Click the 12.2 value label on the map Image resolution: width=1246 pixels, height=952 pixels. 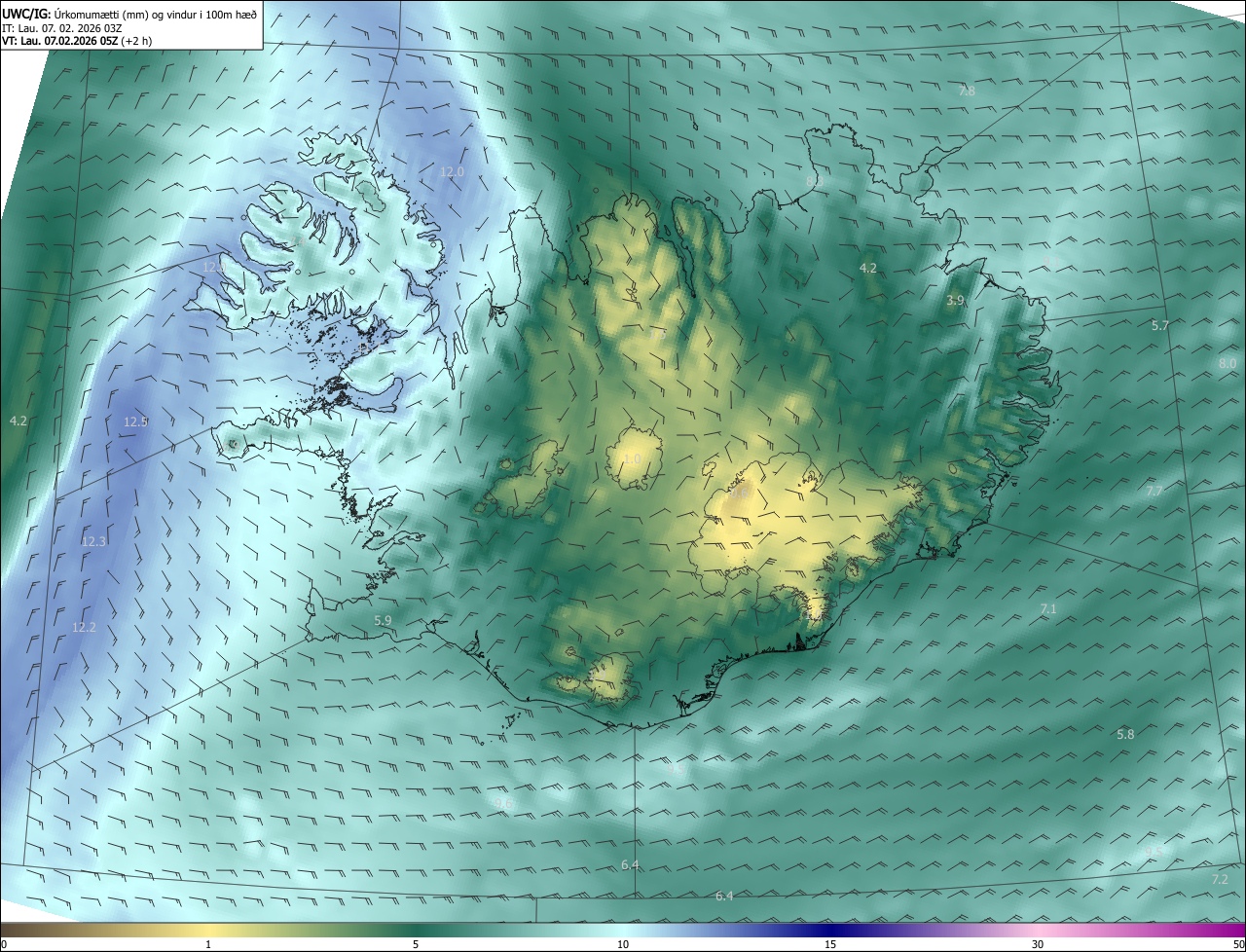tap(85, 628)
